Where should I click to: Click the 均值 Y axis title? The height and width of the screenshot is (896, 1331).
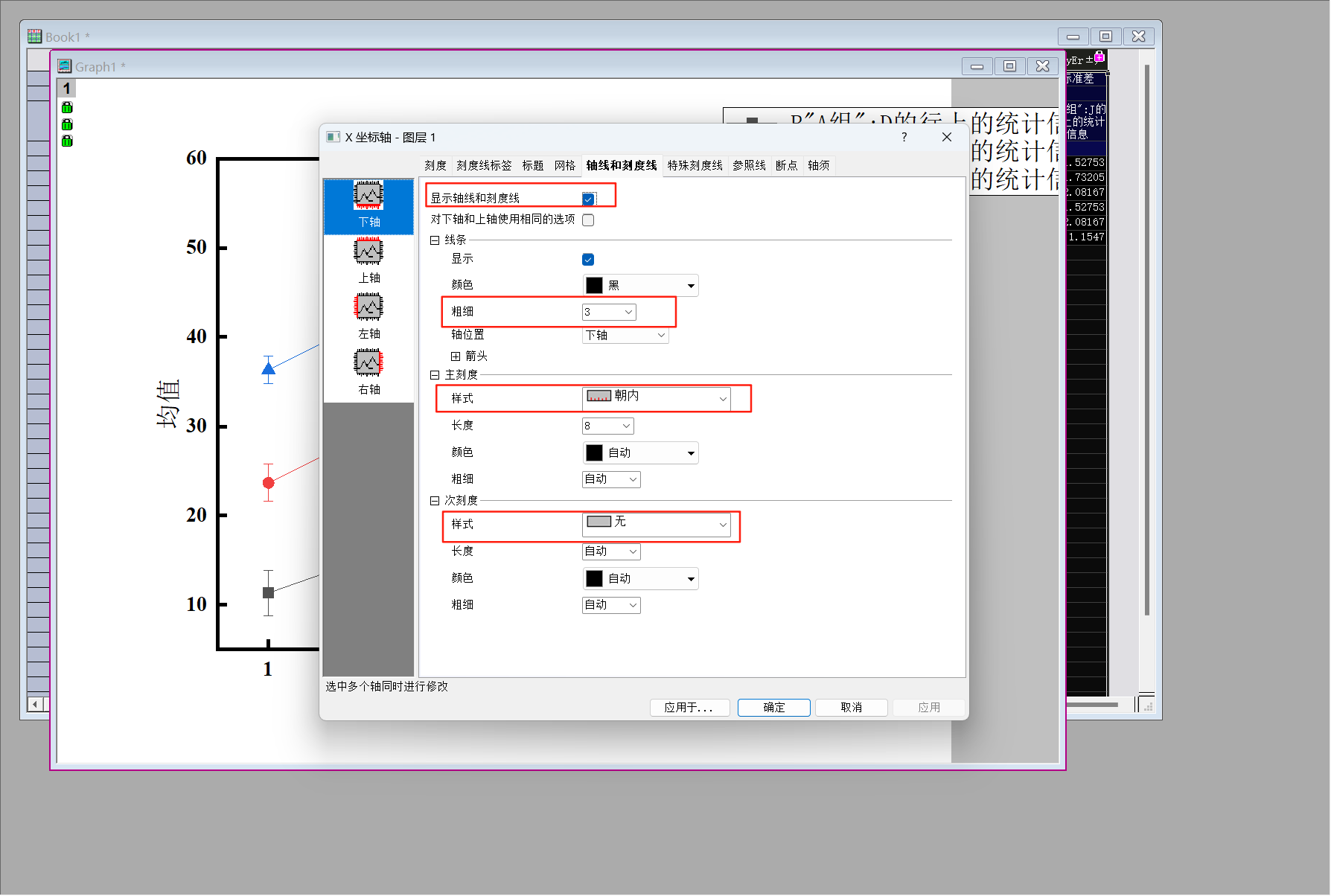click(168, 404)
